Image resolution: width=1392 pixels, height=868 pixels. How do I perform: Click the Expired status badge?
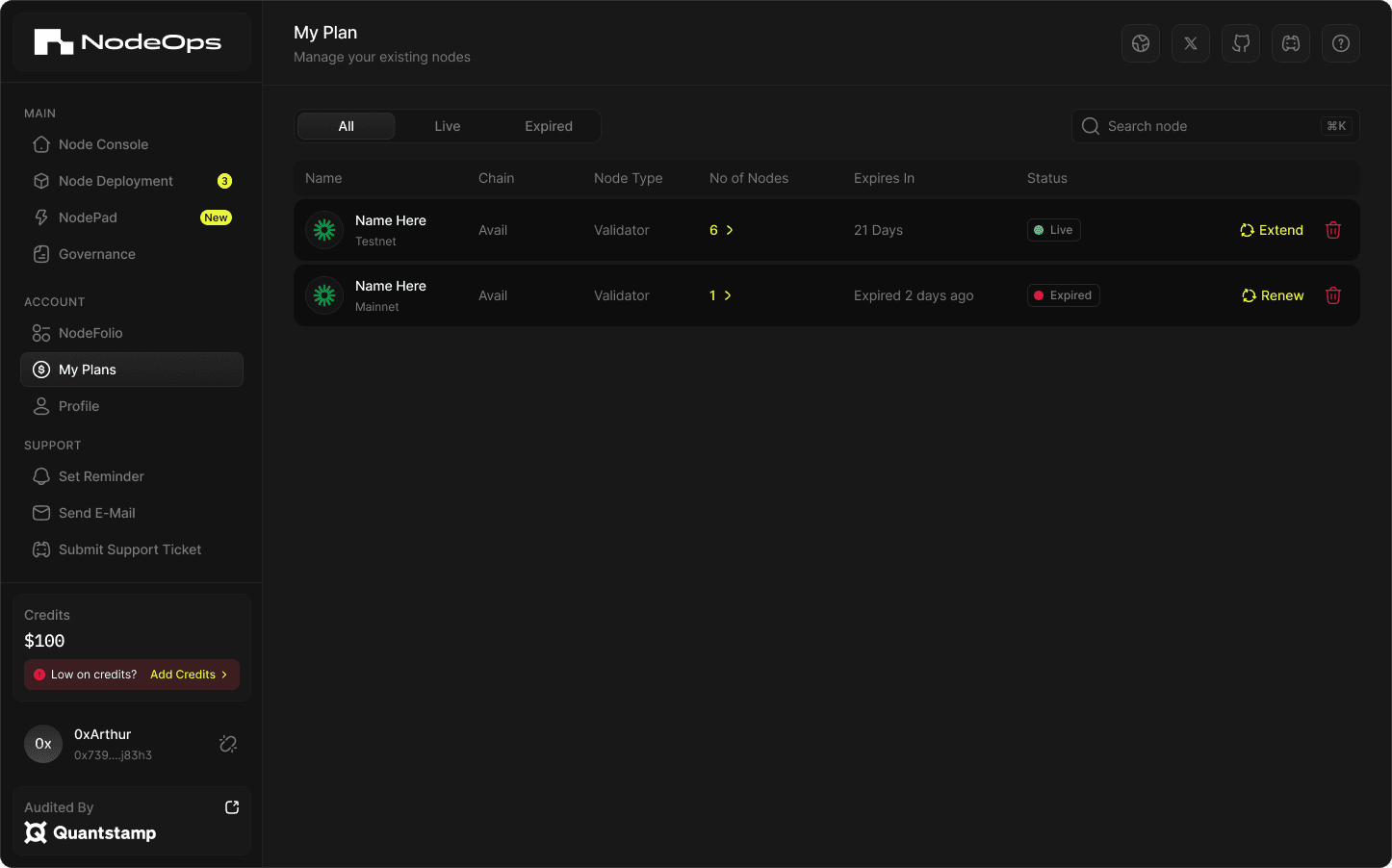click(1064, 295)
